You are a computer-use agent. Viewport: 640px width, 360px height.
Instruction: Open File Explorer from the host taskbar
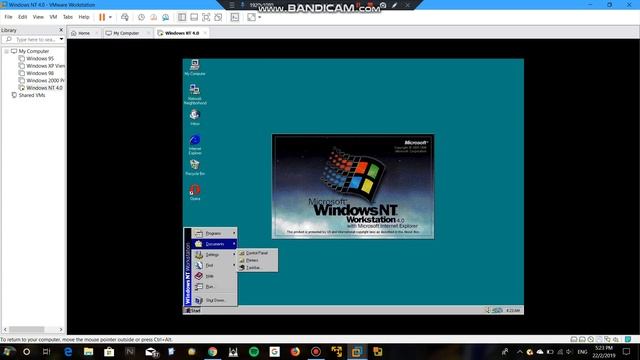point(89,351)
